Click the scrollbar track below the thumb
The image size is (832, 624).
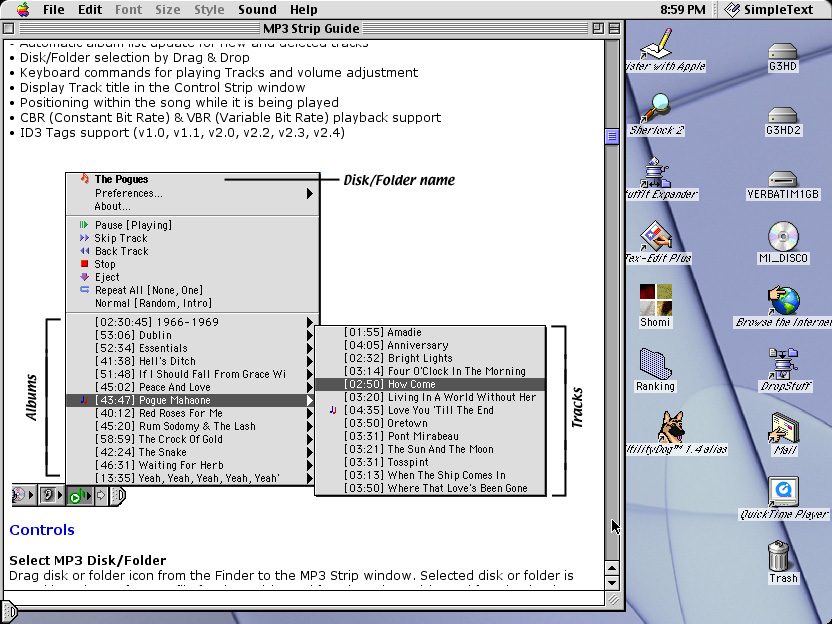click(611, 350)
